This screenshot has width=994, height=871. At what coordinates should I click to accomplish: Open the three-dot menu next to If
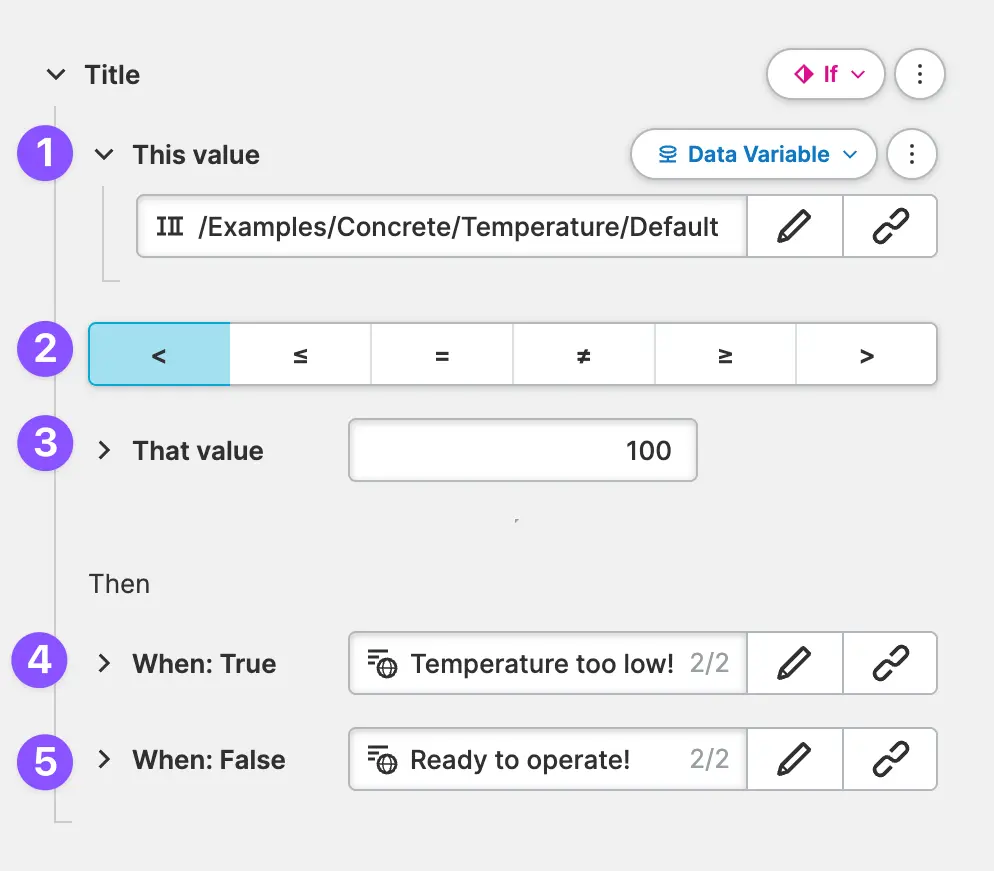(920, 75)
